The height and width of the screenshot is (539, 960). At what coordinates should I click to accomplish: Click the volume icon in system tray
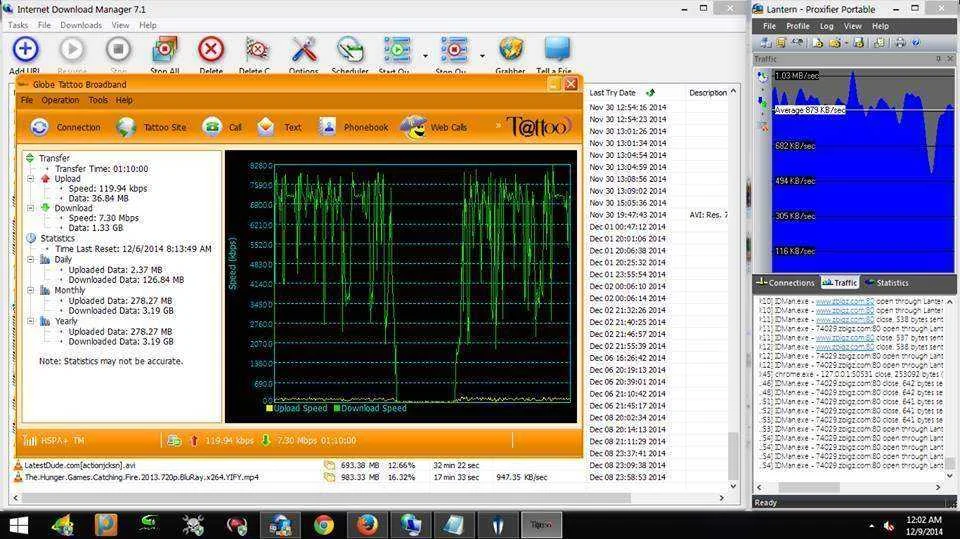[888, 526]
